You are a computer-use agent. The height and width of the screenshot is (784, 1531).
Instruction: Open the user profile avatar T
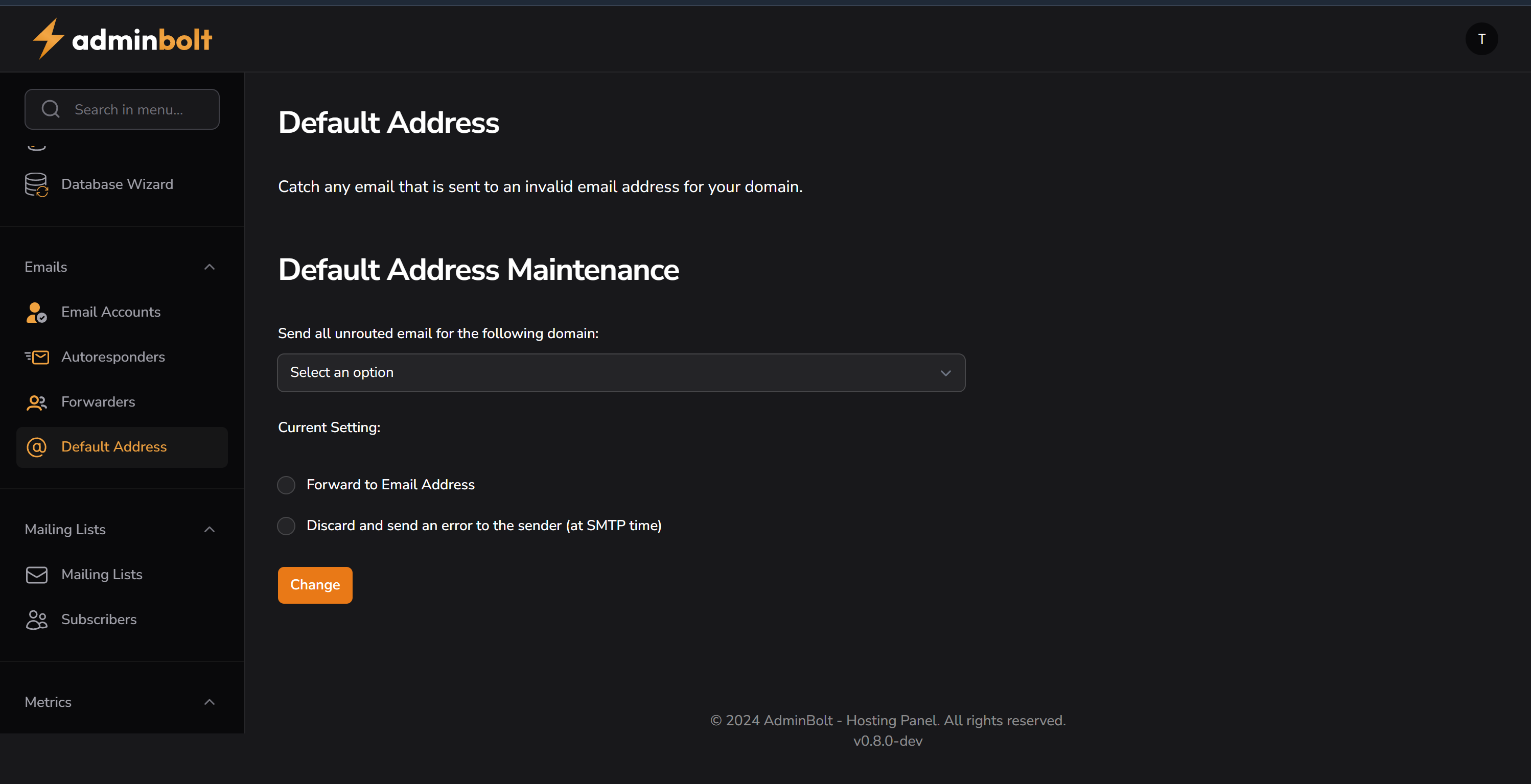1481,39
